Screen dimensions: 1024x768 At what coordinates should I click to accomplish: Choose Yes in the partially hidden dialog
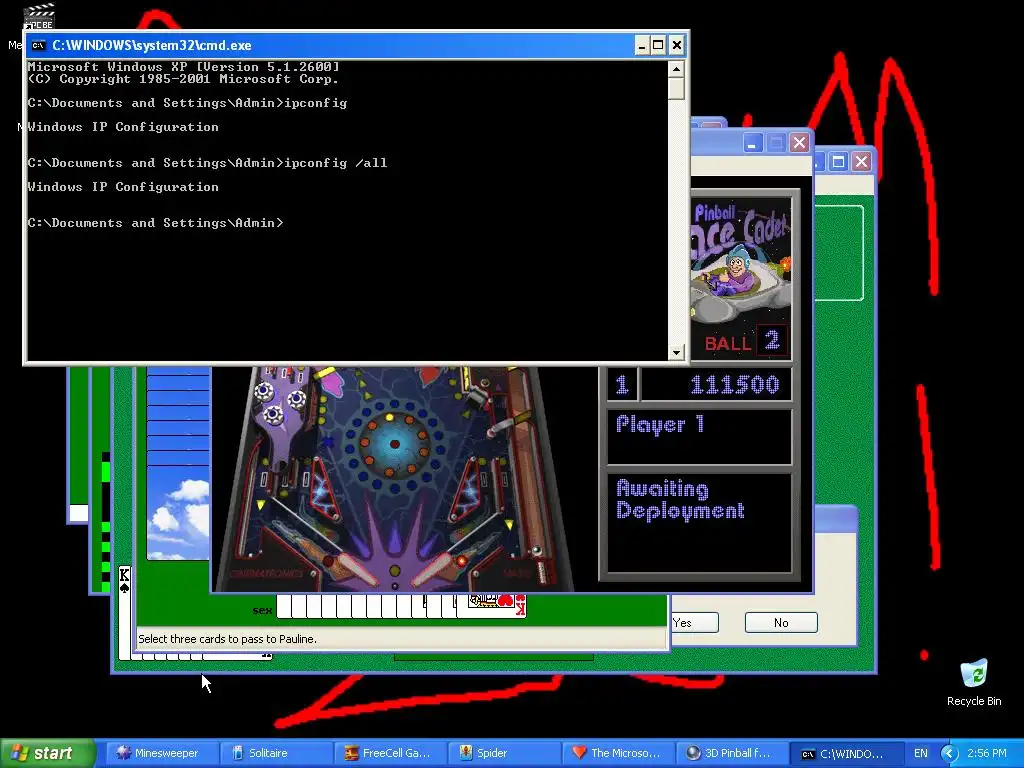(694, 622)
